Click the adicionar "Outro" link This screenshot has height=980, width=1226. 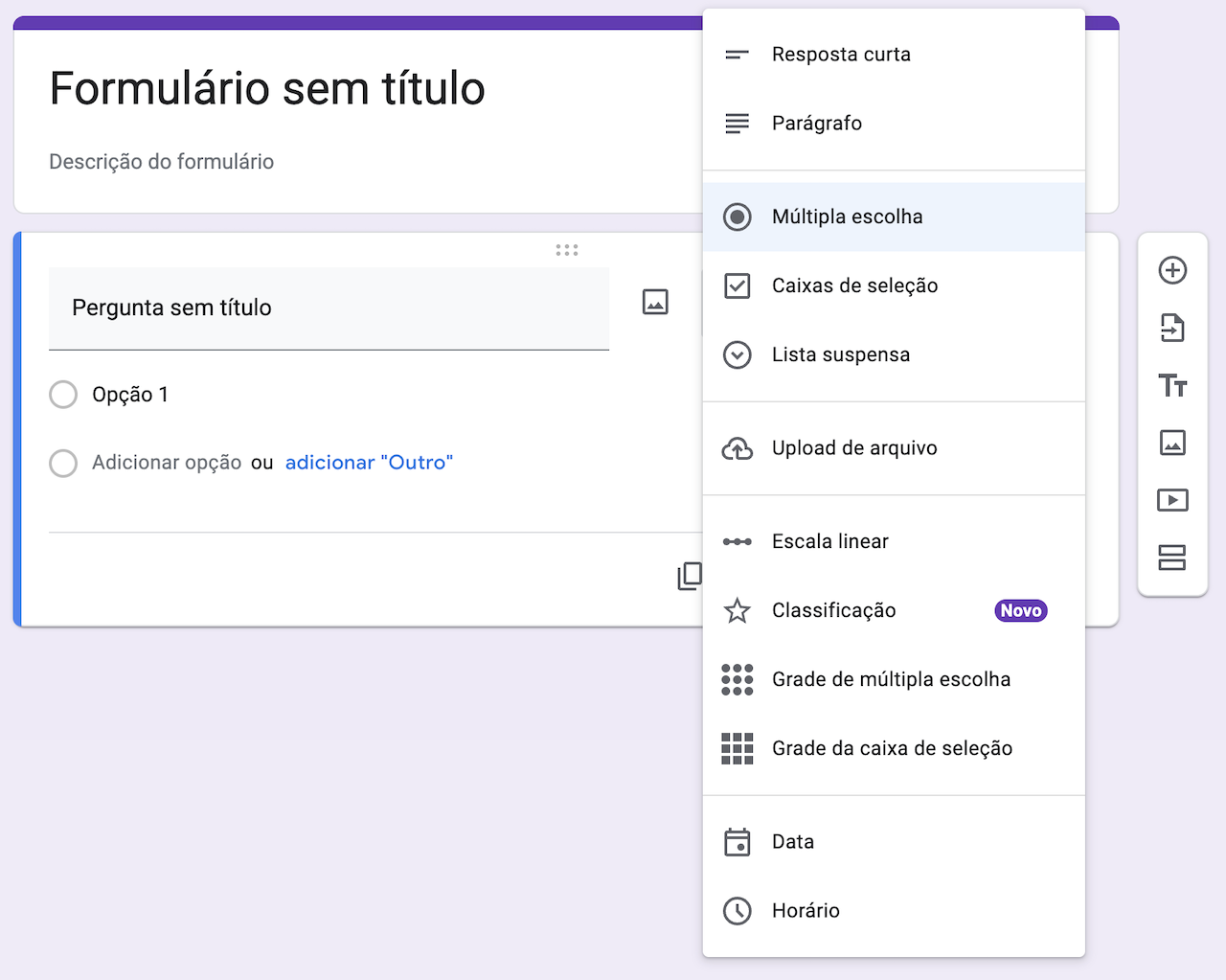pos(369,463)
